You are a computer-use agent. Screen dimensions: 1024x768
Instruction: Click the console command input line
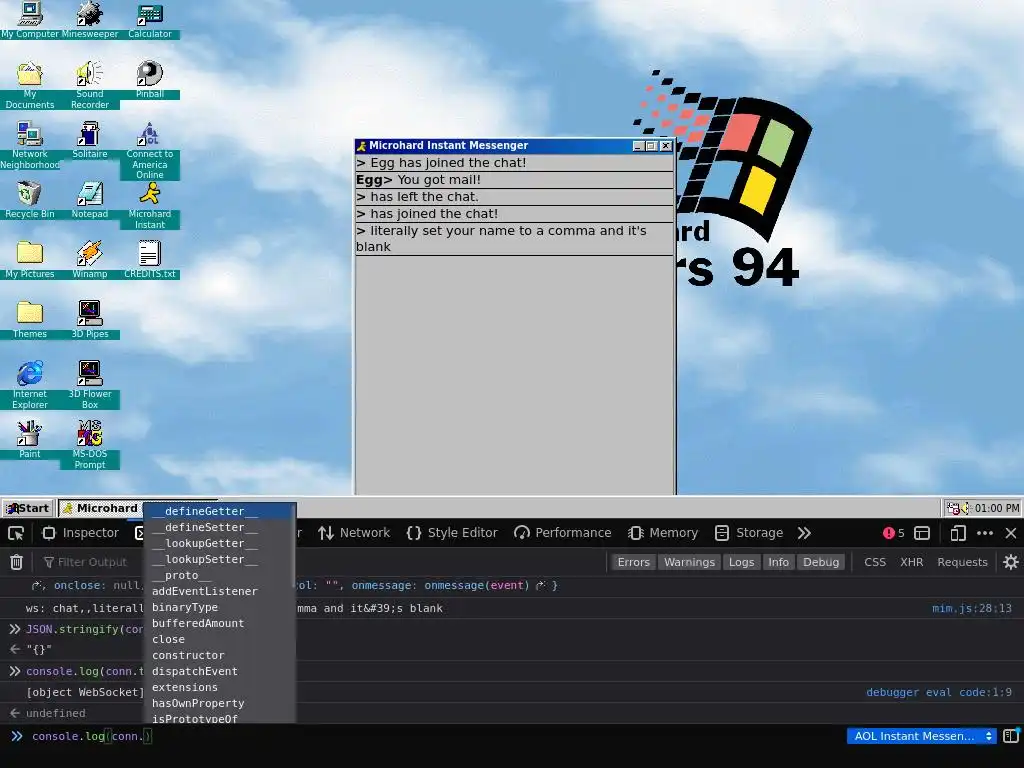[431, 736]
